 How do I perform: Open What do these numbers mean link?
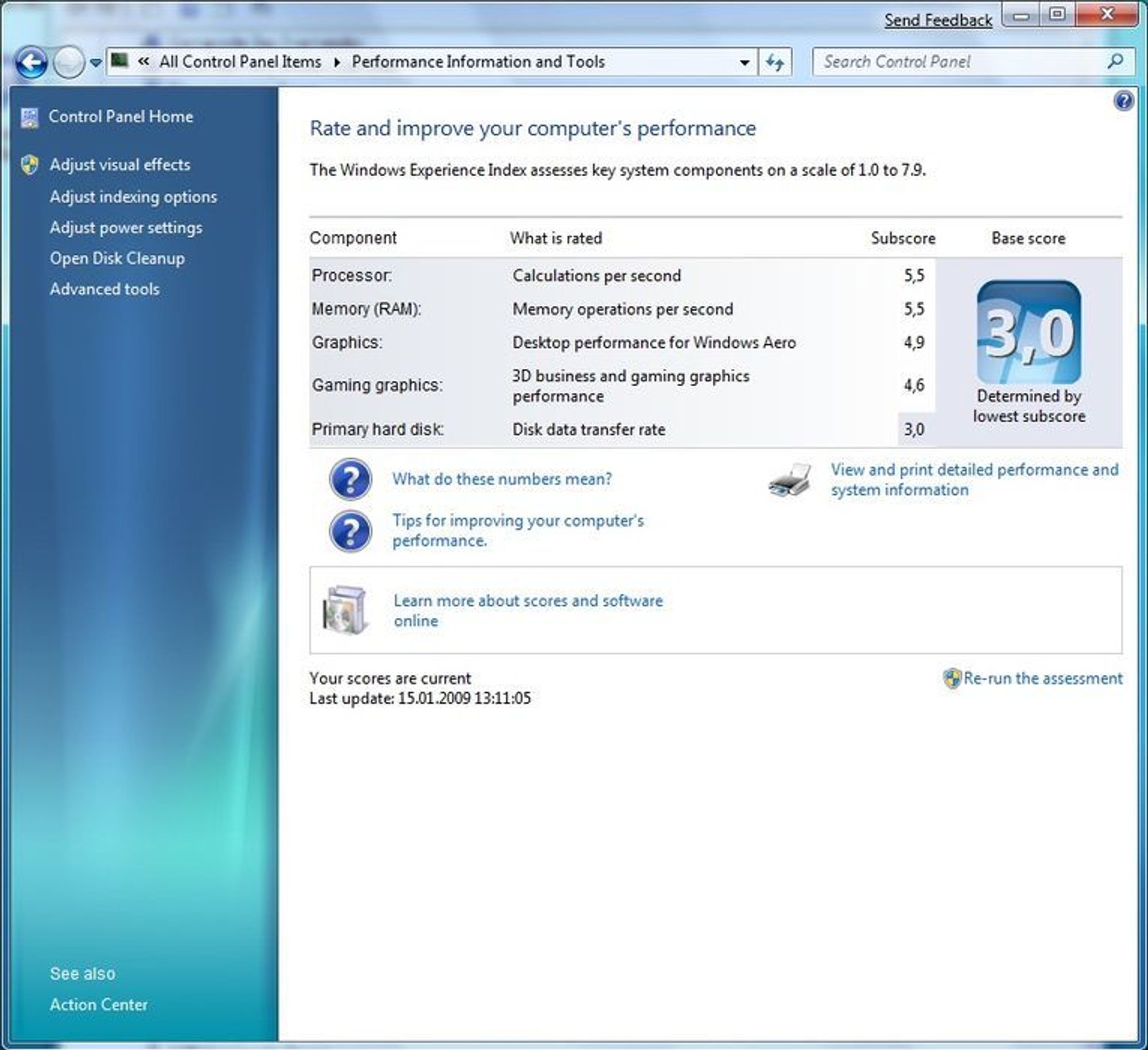(502, 479)
